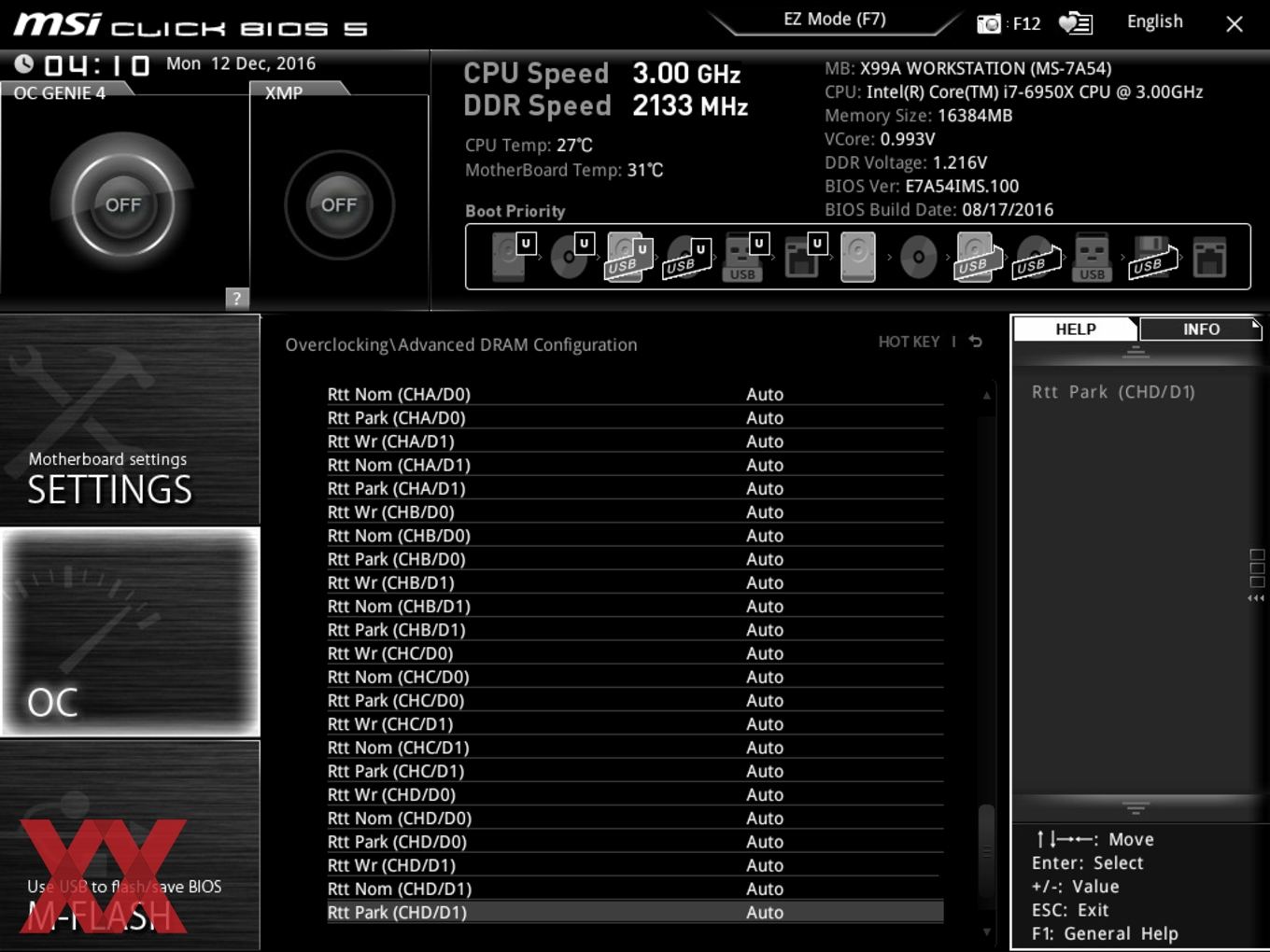Select the Rtt Nom (CHC/D0) row

635,677
